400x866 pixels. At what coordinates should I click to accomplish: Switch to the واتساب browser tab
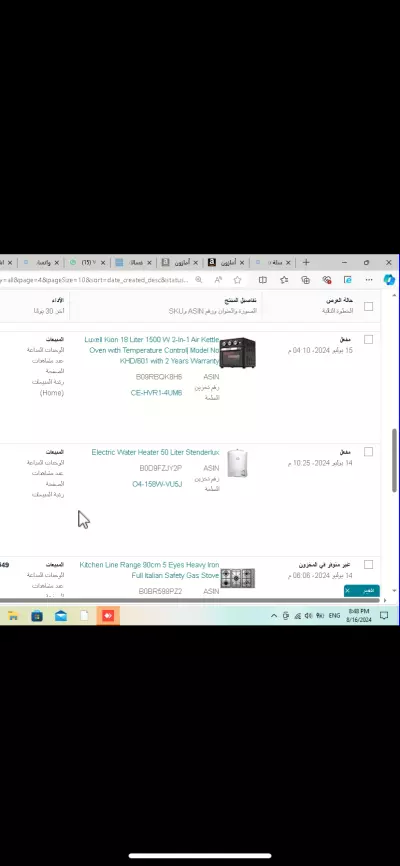pos(39,263)
